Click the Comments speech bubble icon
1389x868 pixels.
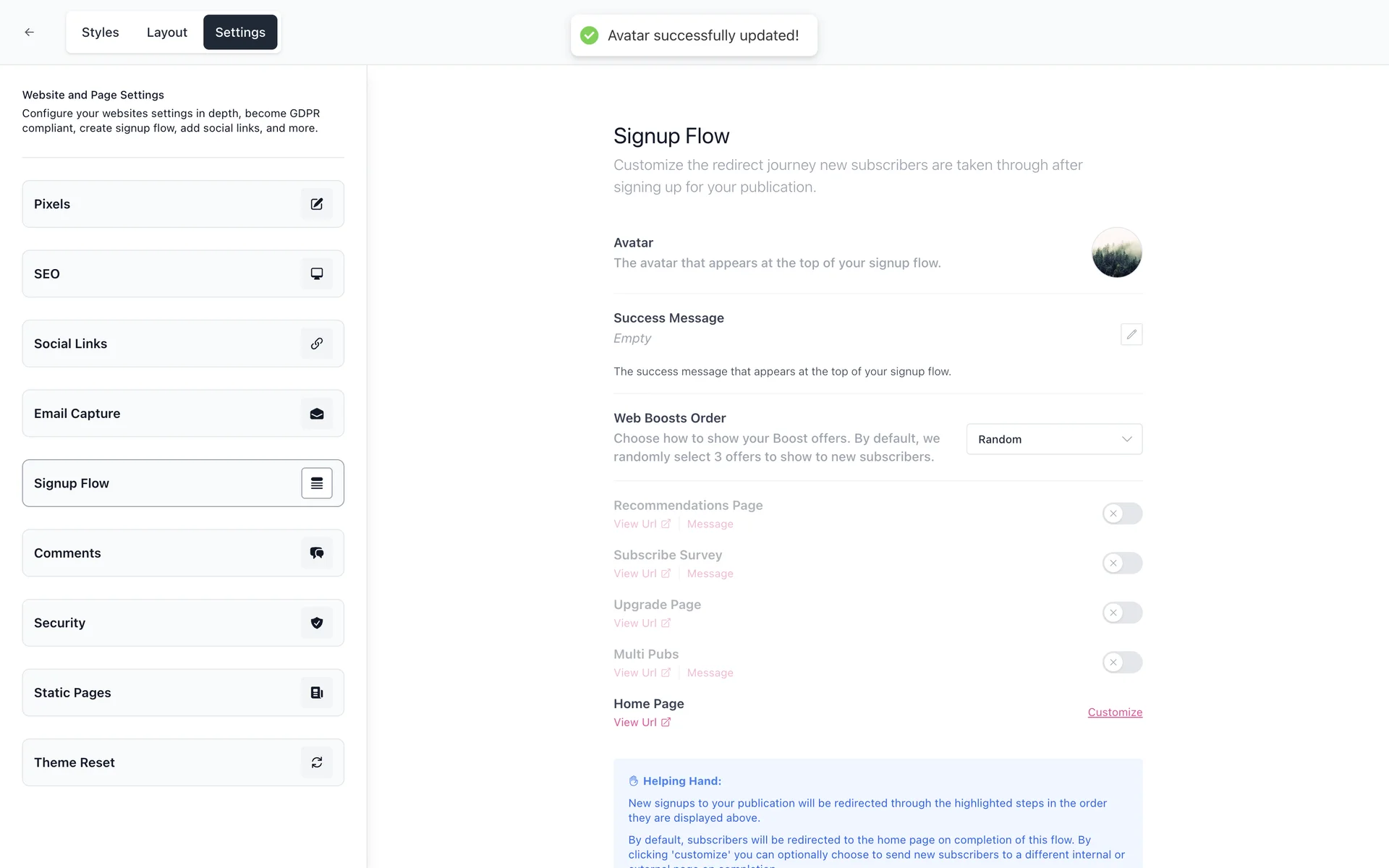click(x=317, y=553)
